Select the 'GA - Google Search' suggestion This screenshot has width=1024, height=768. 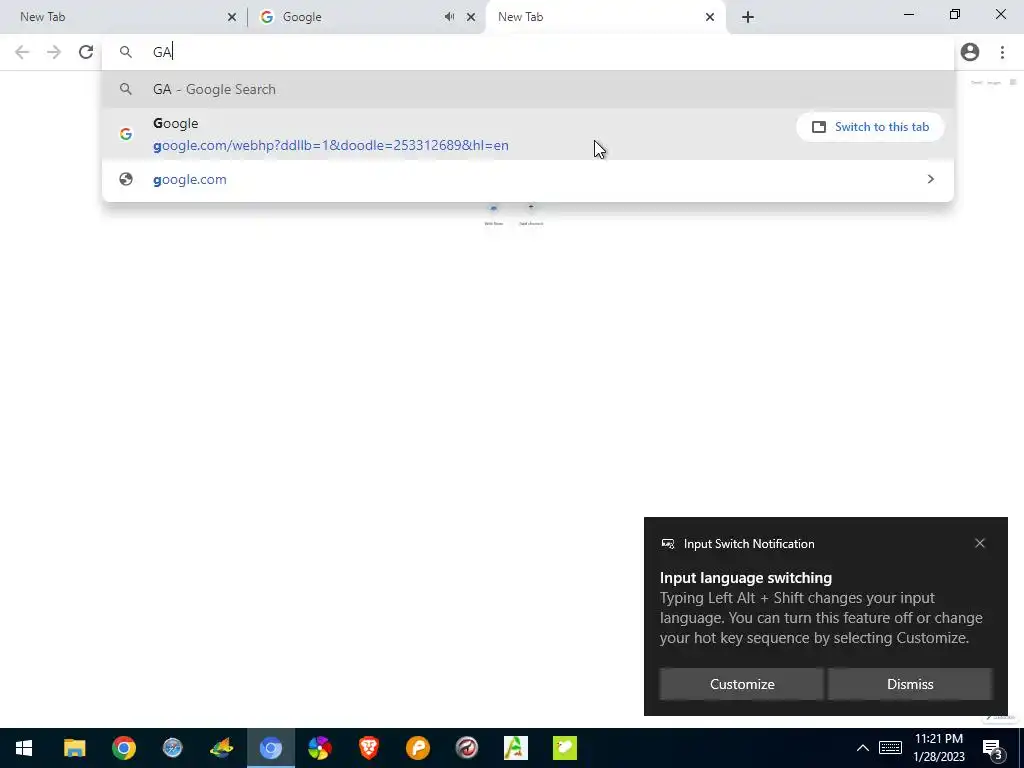(528, 89)
